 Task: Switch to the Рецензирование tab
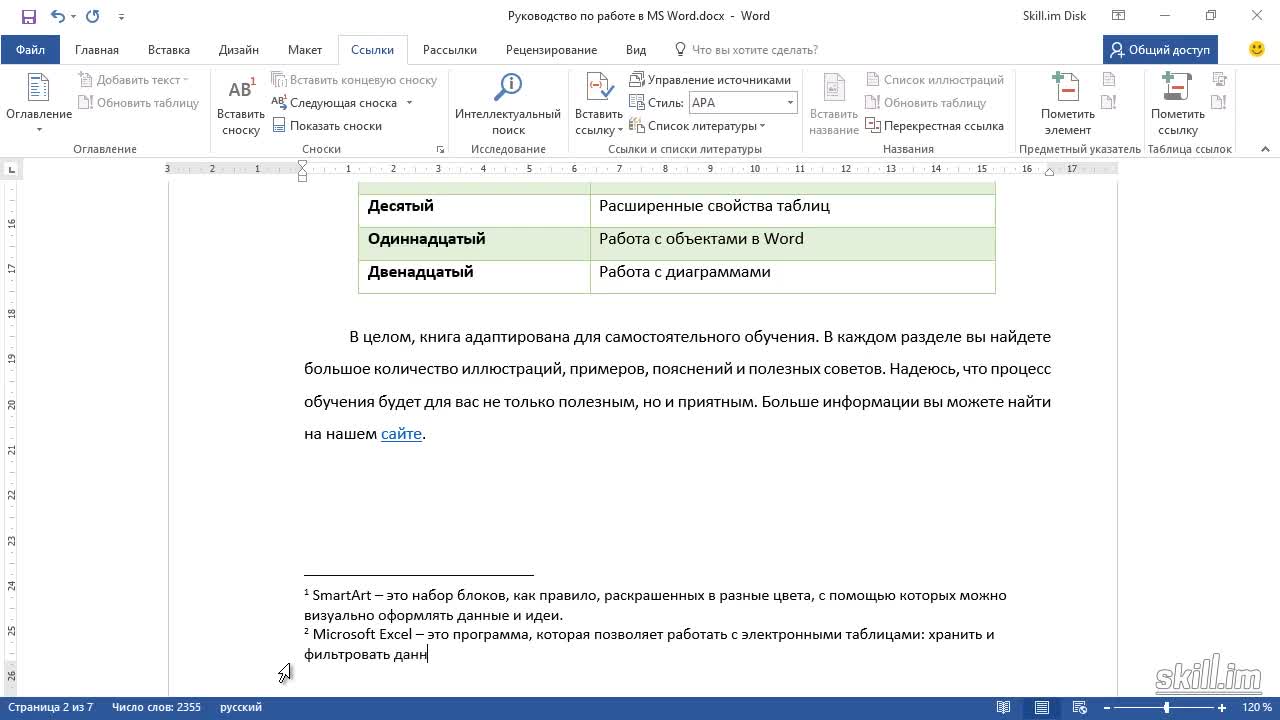click(x=551, y=49)
